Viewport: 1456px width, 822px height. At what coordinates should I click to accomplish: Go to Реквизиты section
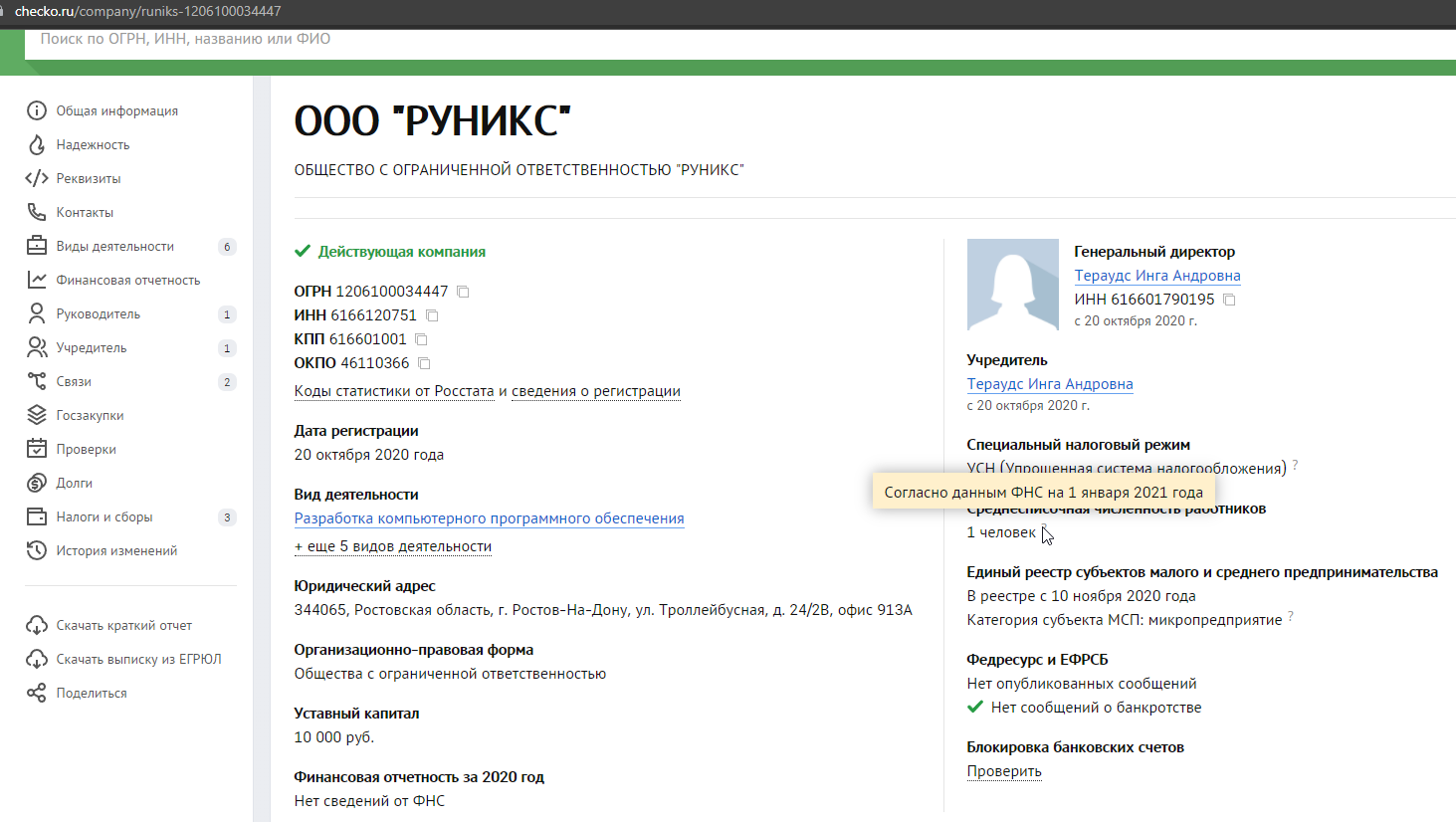click(x=89, y=178)
